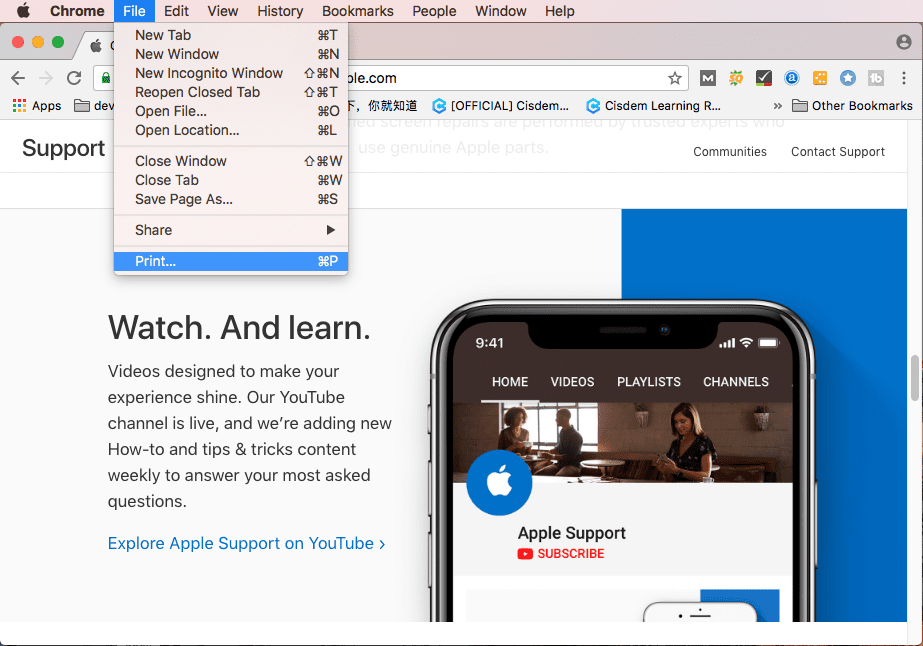Image resolution: width=923 pixels, height=646 pixels.
Task: Open the Apple menu in the menu bar
Action: click(23, 11)
